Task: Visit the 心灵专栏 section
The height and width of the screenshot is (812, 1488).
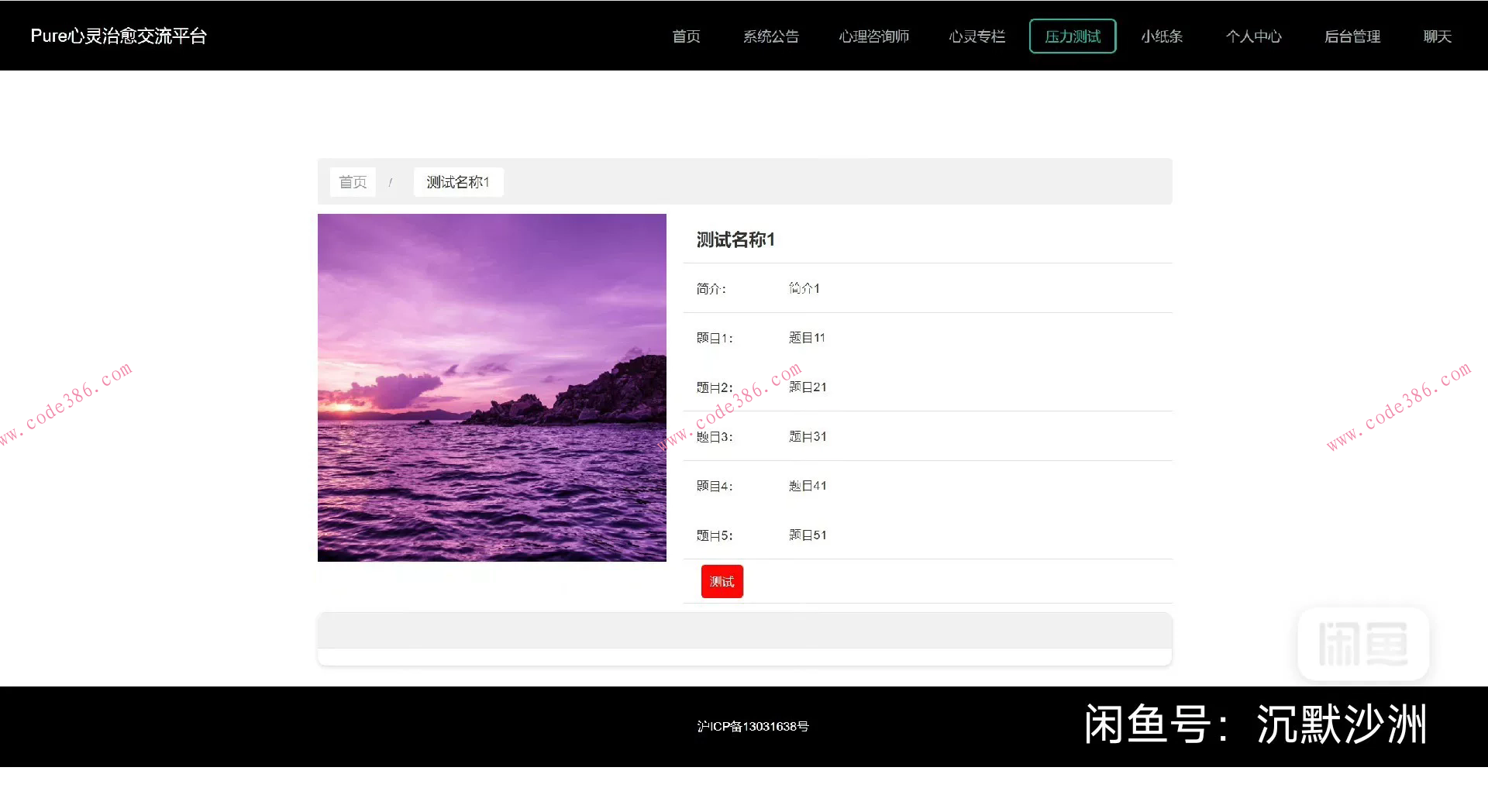Action: [976, 36]
